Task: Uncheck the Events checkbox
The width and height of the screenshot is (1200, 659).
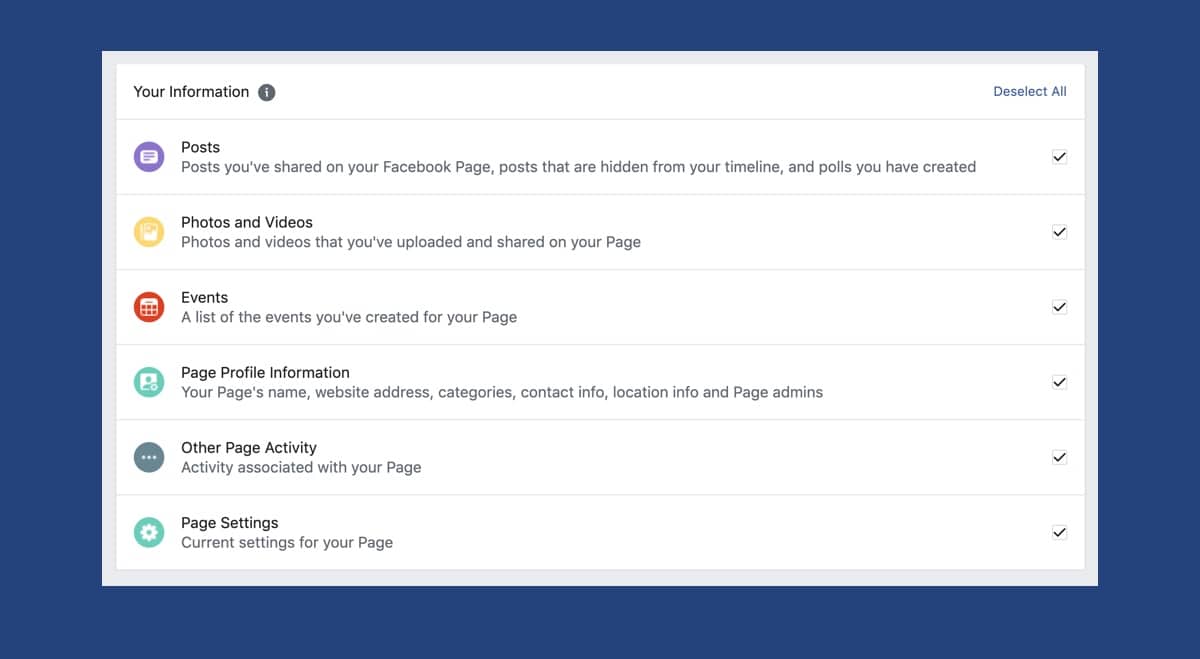Action: (1059, 307)
